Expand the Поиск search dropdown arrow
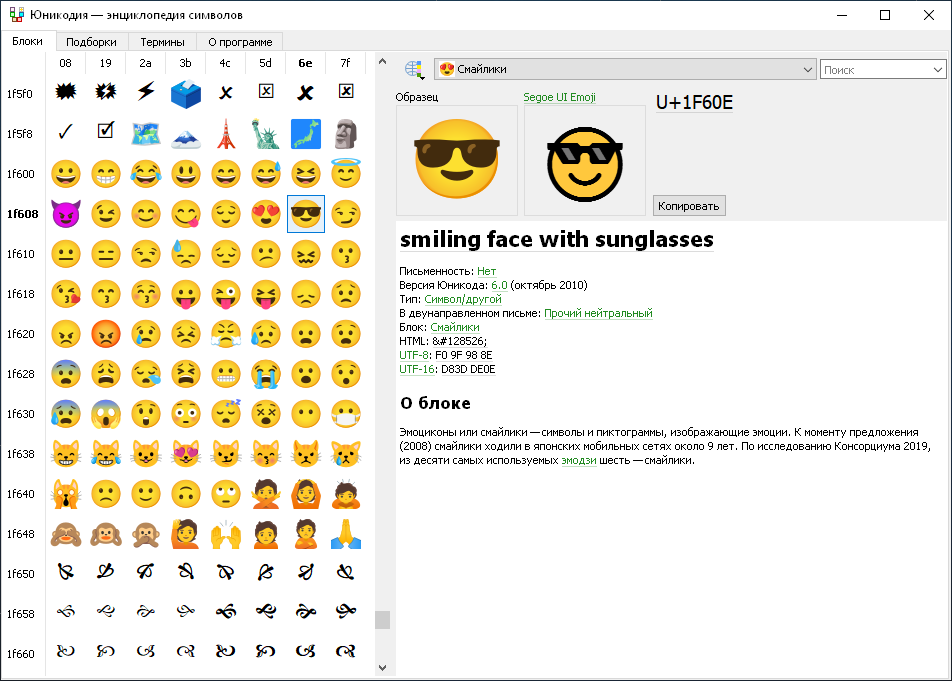 click(x=938, y=70)
